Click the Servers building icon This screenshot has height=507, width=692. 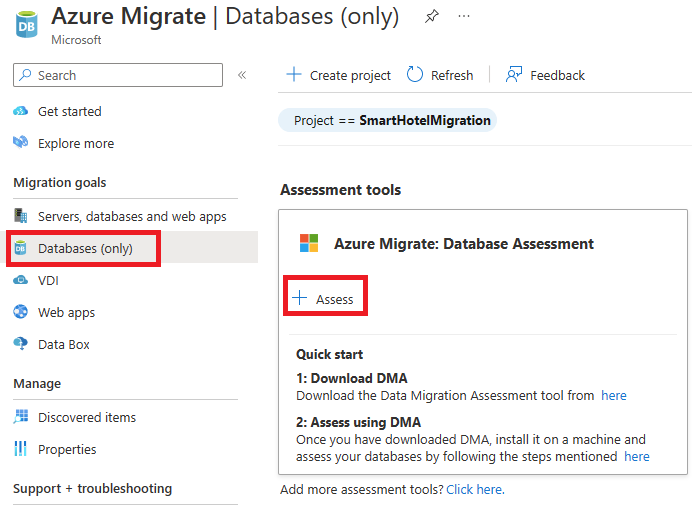pyautogui.click(x=20, y=216)
